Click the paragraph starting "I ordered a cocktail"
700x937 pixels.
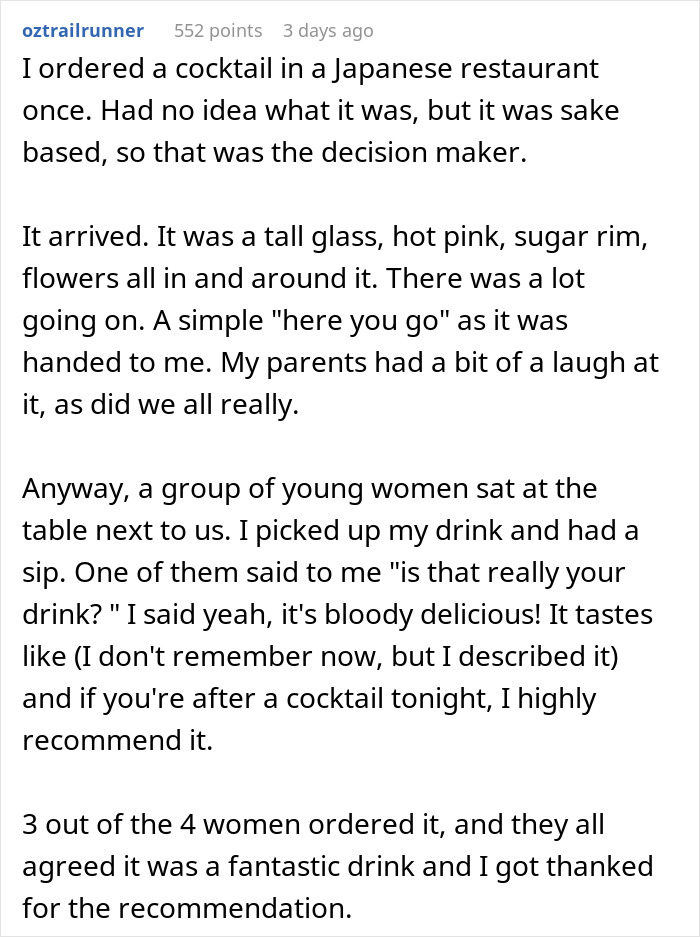click(x=320, y=109)
